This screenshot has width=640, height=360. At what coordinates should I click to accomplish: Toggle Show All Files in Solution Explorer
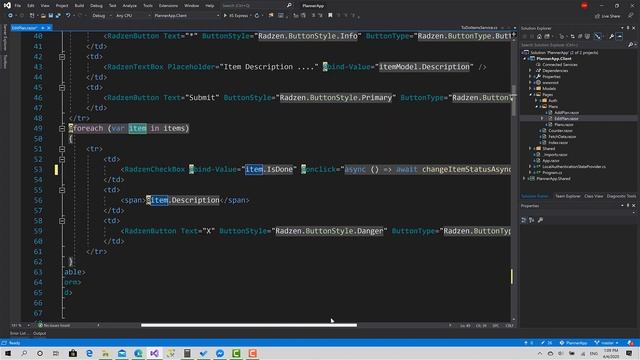click(587, 37)
